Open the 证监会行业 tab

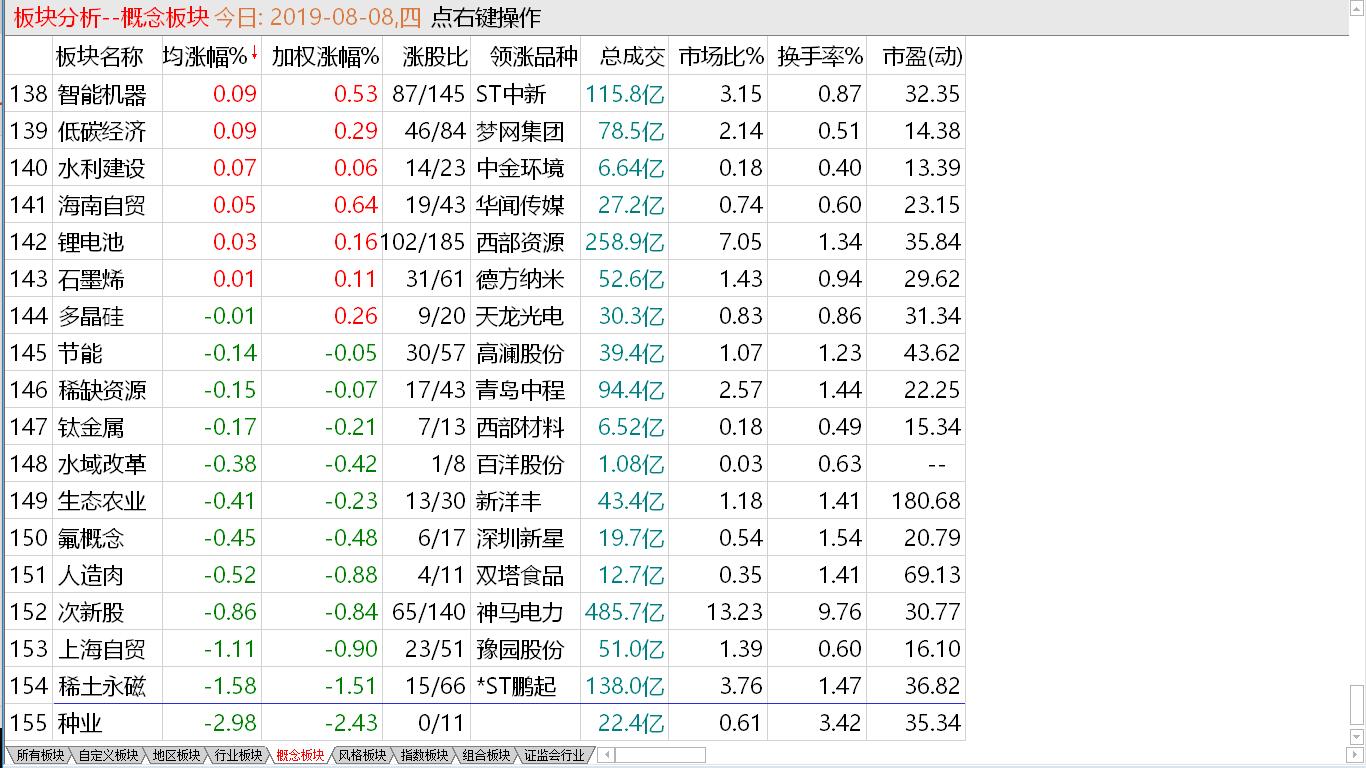[x=554, y=756]
